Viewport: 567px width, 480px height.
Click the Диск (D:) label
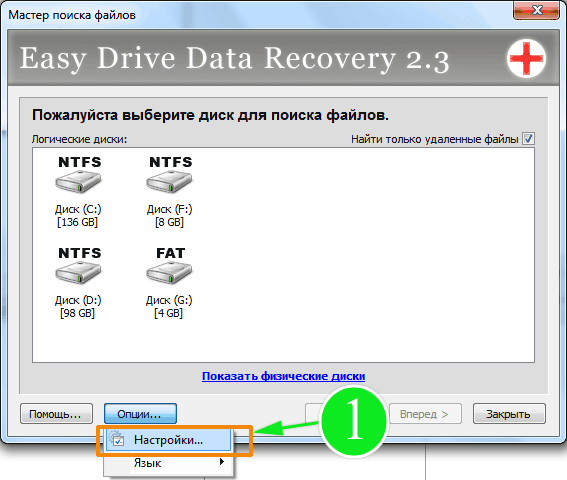[78, 300]
